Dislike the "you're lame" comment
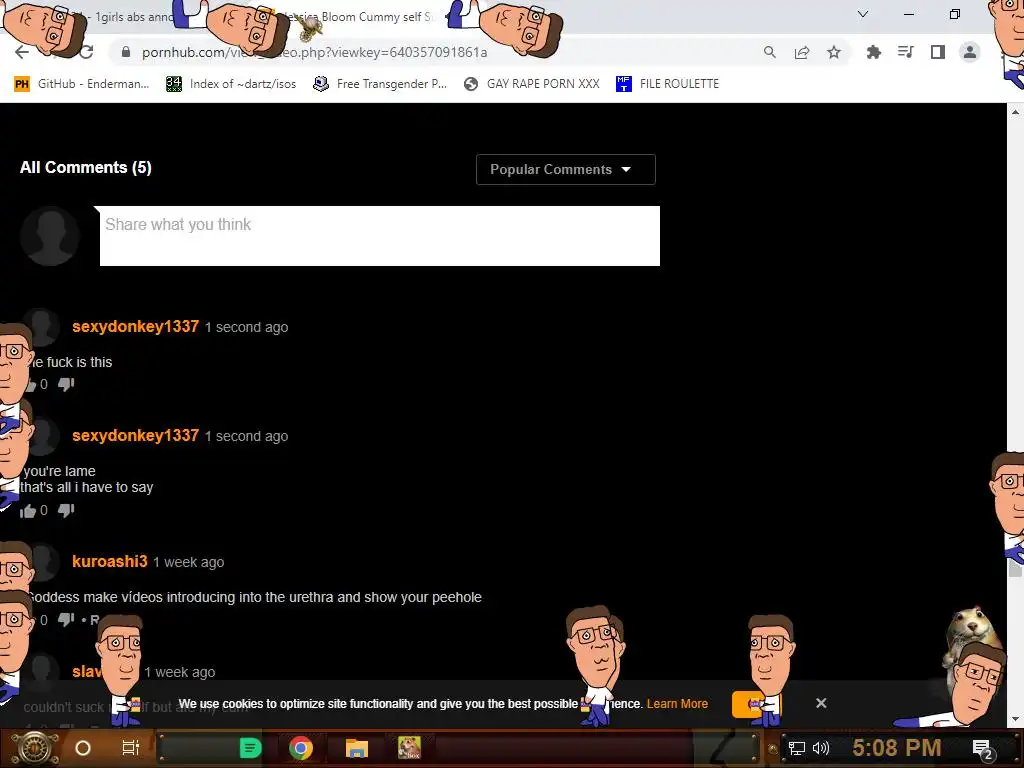Image resolution: width=1024 pixels, height=768 pixels. coord(66,511)
